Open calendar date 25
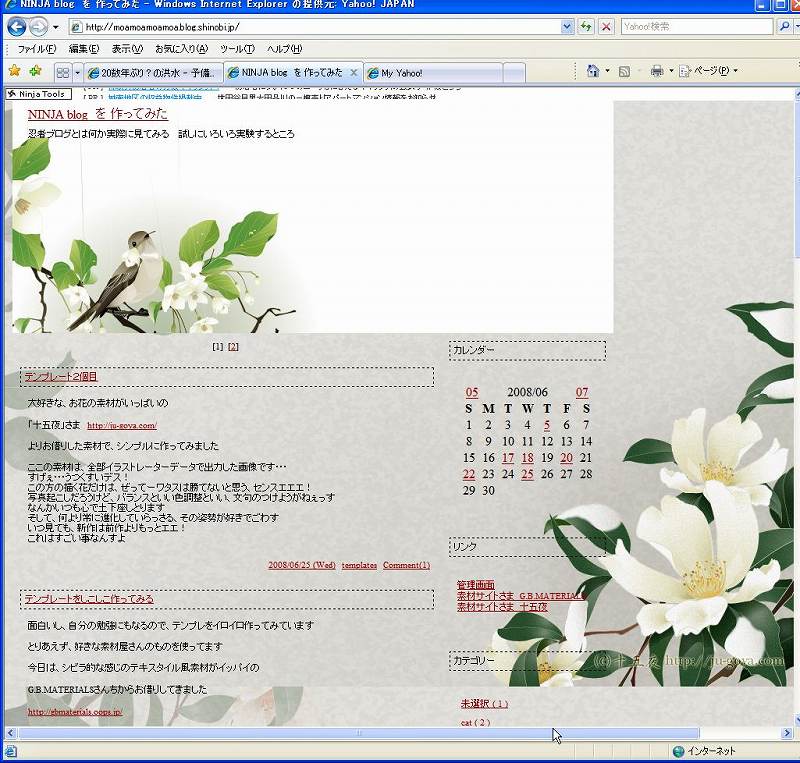 click(528, 474)
